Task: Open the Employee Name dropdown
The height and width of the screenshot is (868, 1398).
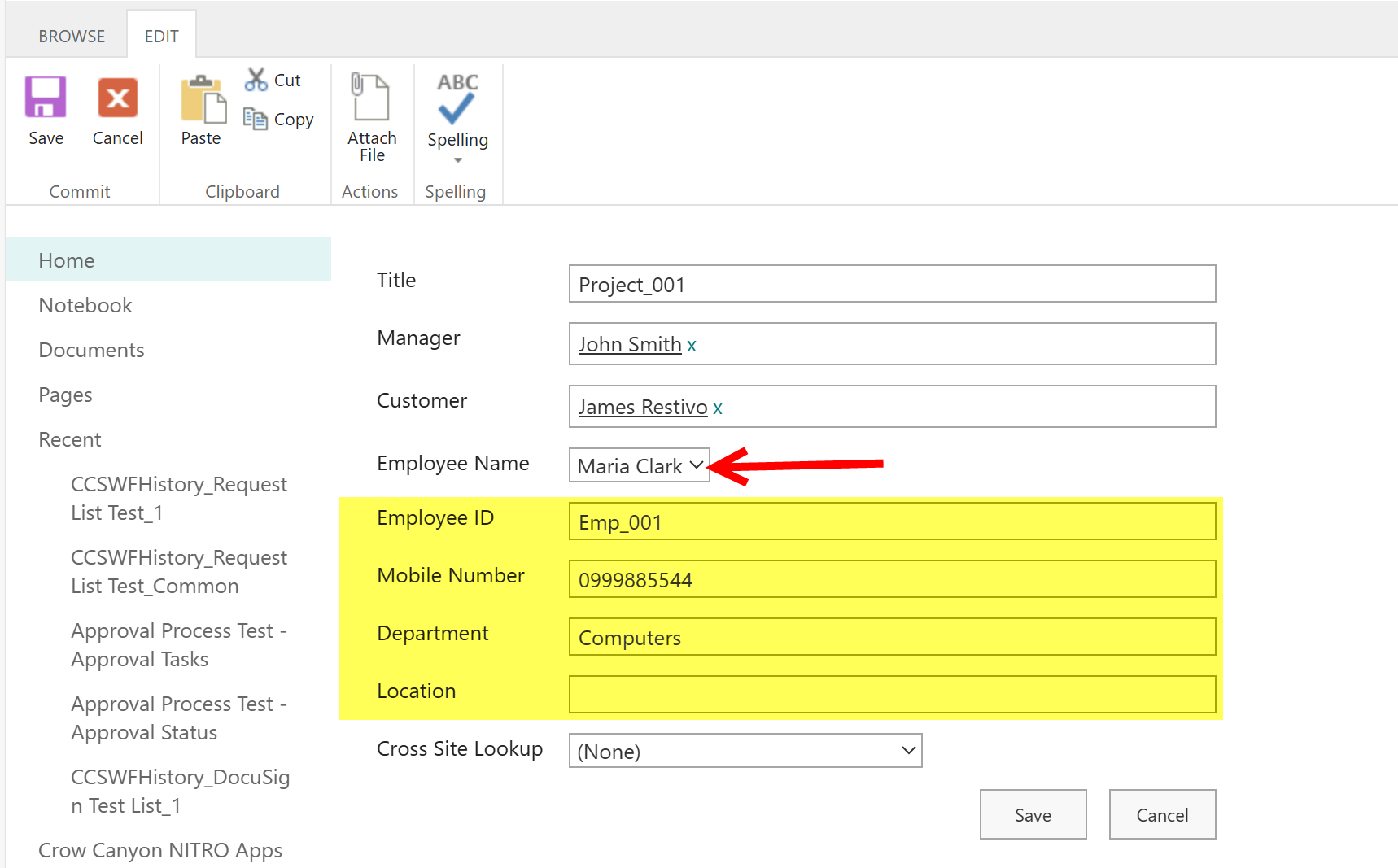Action: pos(640,465)
